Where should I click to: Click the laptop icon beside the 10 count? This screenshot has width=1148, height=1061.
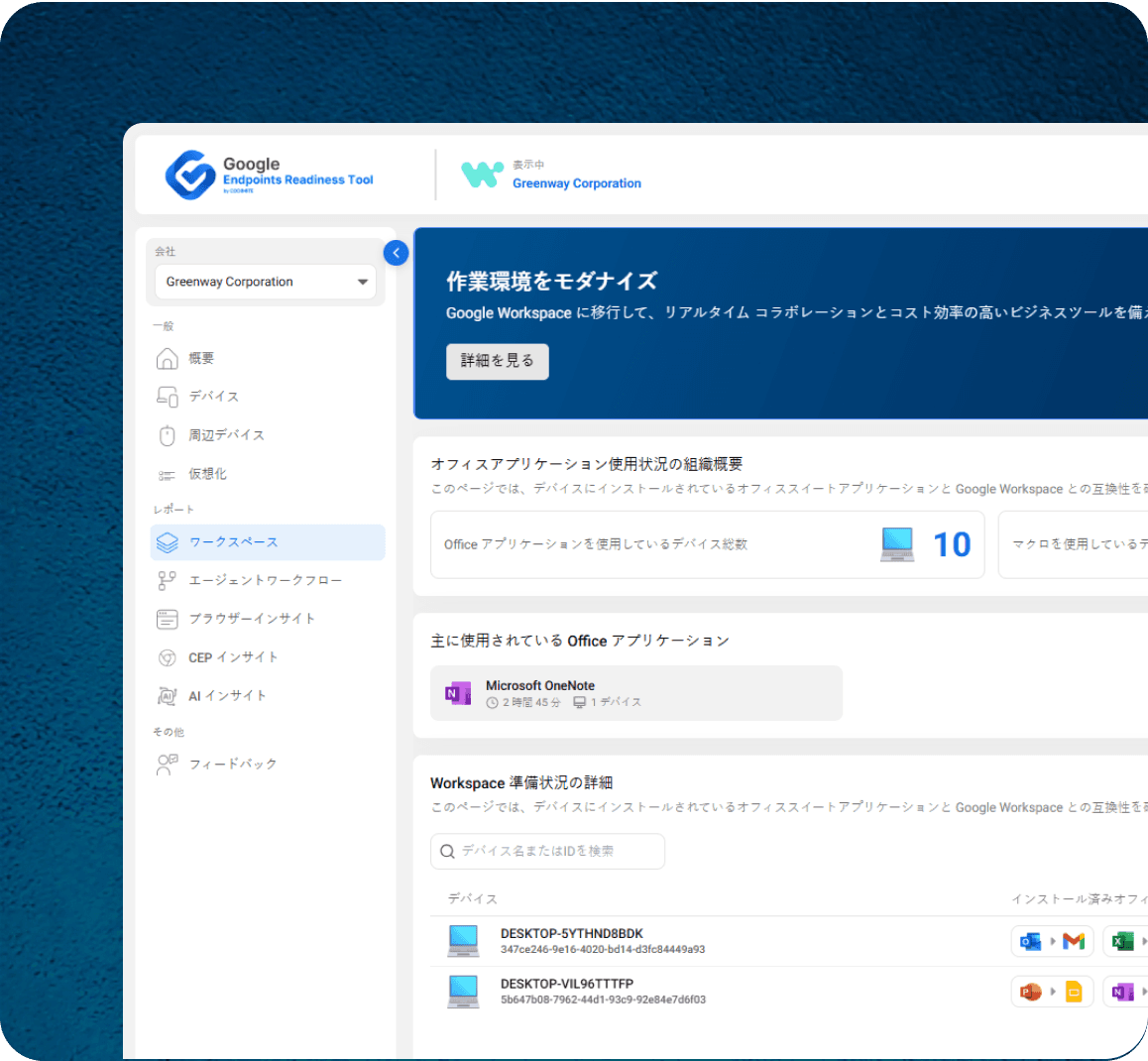tap(897, 544)
